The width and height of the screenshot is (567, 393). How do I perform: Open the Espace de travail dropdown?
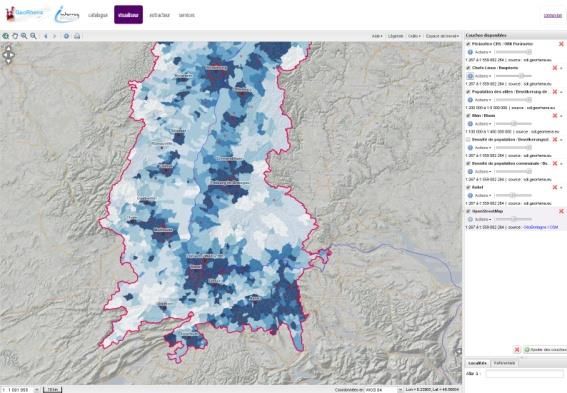pyautogui.click(x=442, y=36)
